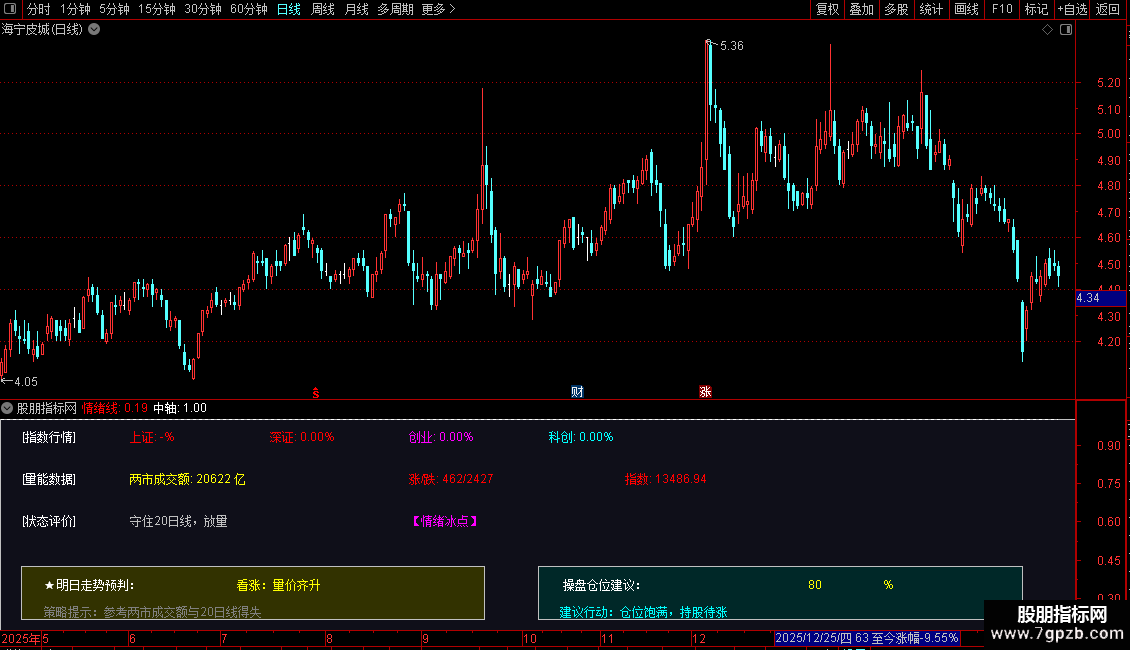1130x650 pixels.
Task: Click the 指数: 13486.94 text
Action: coord(666,478)
